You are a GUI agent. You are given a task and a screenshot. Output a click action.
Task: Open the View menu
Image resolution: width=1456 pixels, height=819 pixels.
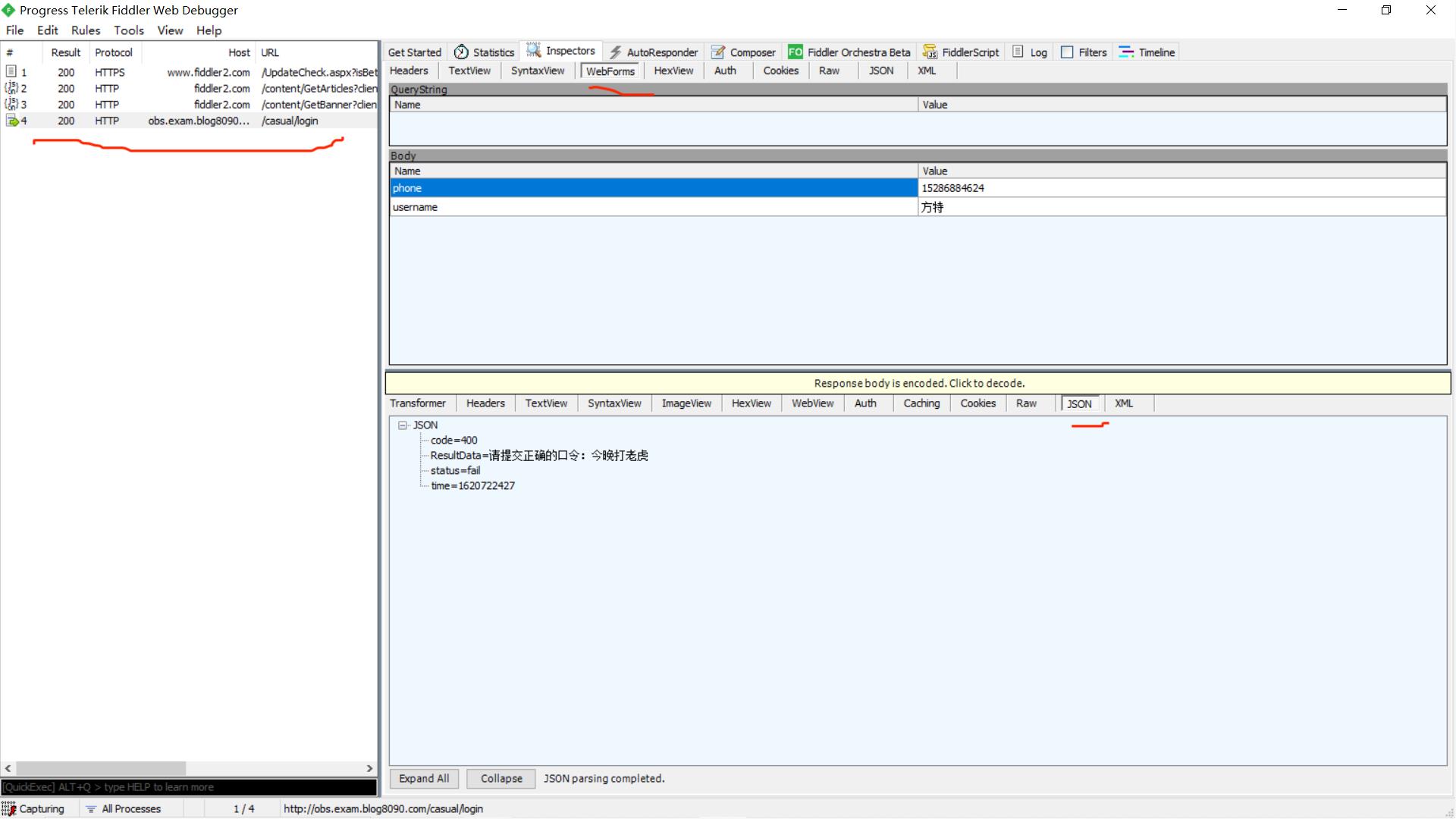click(x=170, y=30)
